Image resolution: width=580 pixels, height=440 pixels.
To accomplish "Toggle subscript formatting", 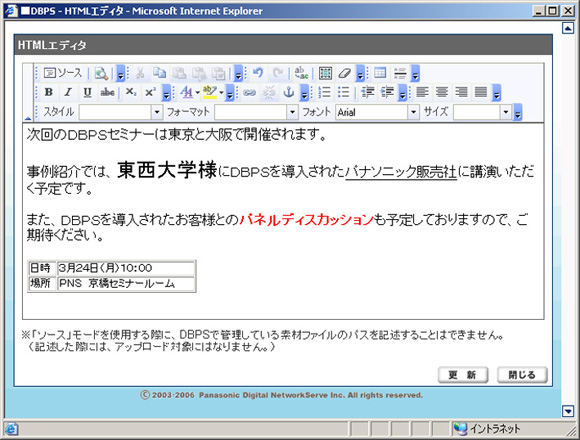I will click(x=131, y=92).
